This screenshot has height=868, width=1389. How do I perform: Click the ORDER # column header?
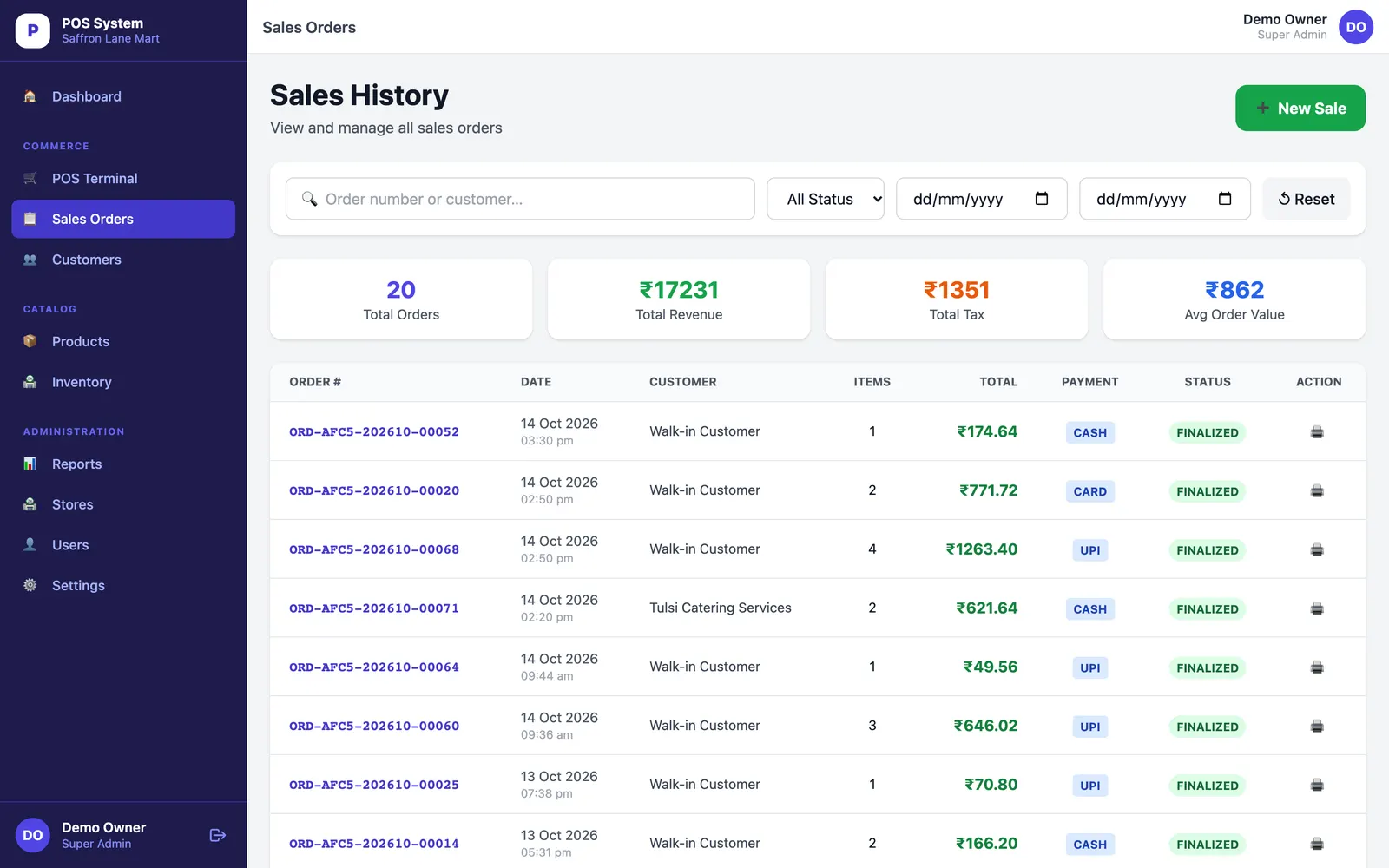click(x=315, y=382)
